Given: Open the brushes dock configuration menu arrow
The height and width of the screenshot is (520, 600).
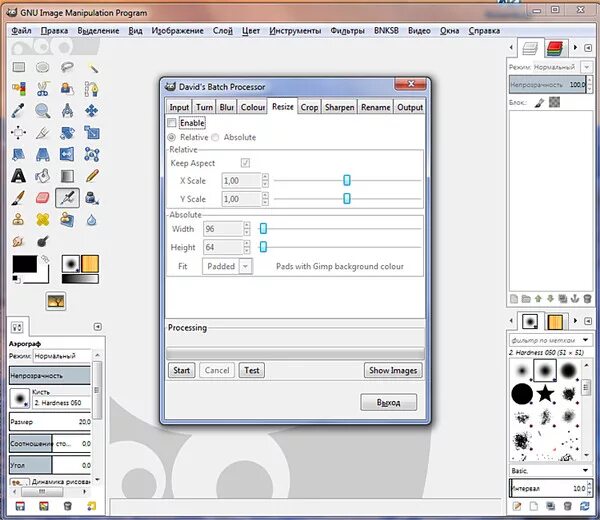Looking at the screenshot, I should [x=588, y=321].
